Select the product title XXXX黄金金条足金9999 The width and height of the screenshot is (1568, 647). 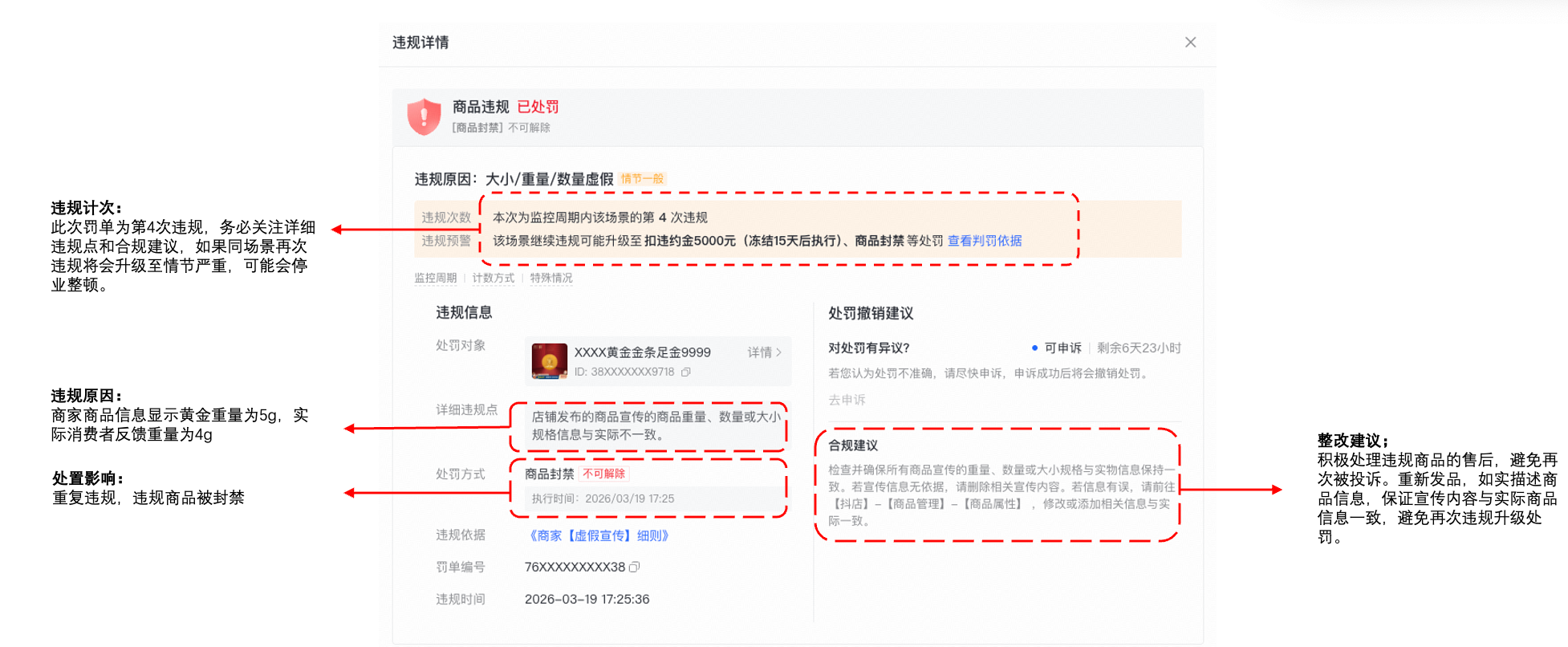coord(642,352)
